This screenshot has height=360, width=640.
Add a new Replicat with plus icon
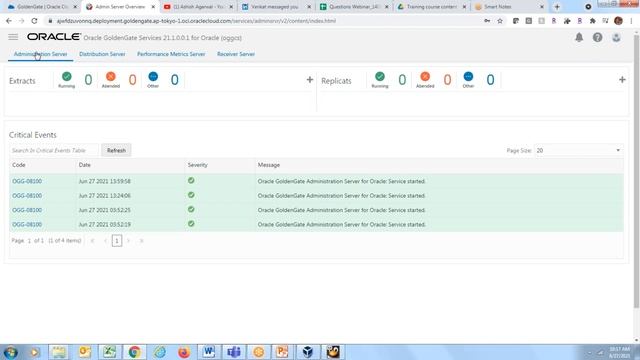622,80
